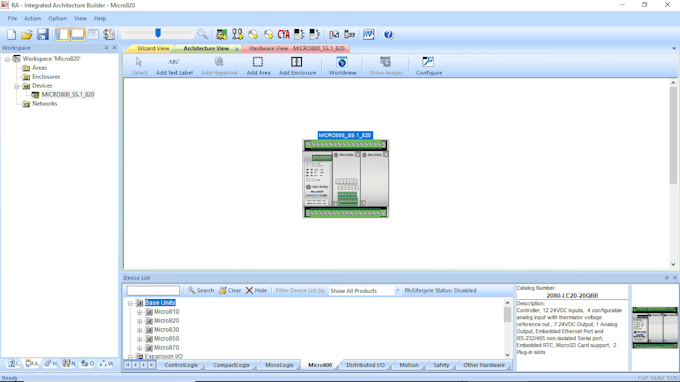Click the Clear button in Device List

230,291
